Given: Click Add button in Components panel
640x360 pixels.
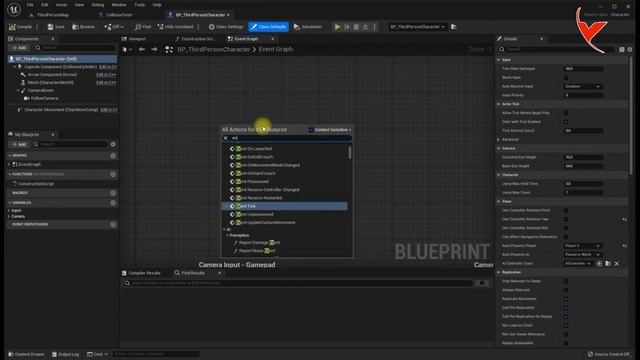Looking at the screenshot, I should pyautogui.click(x=19, y=48).
